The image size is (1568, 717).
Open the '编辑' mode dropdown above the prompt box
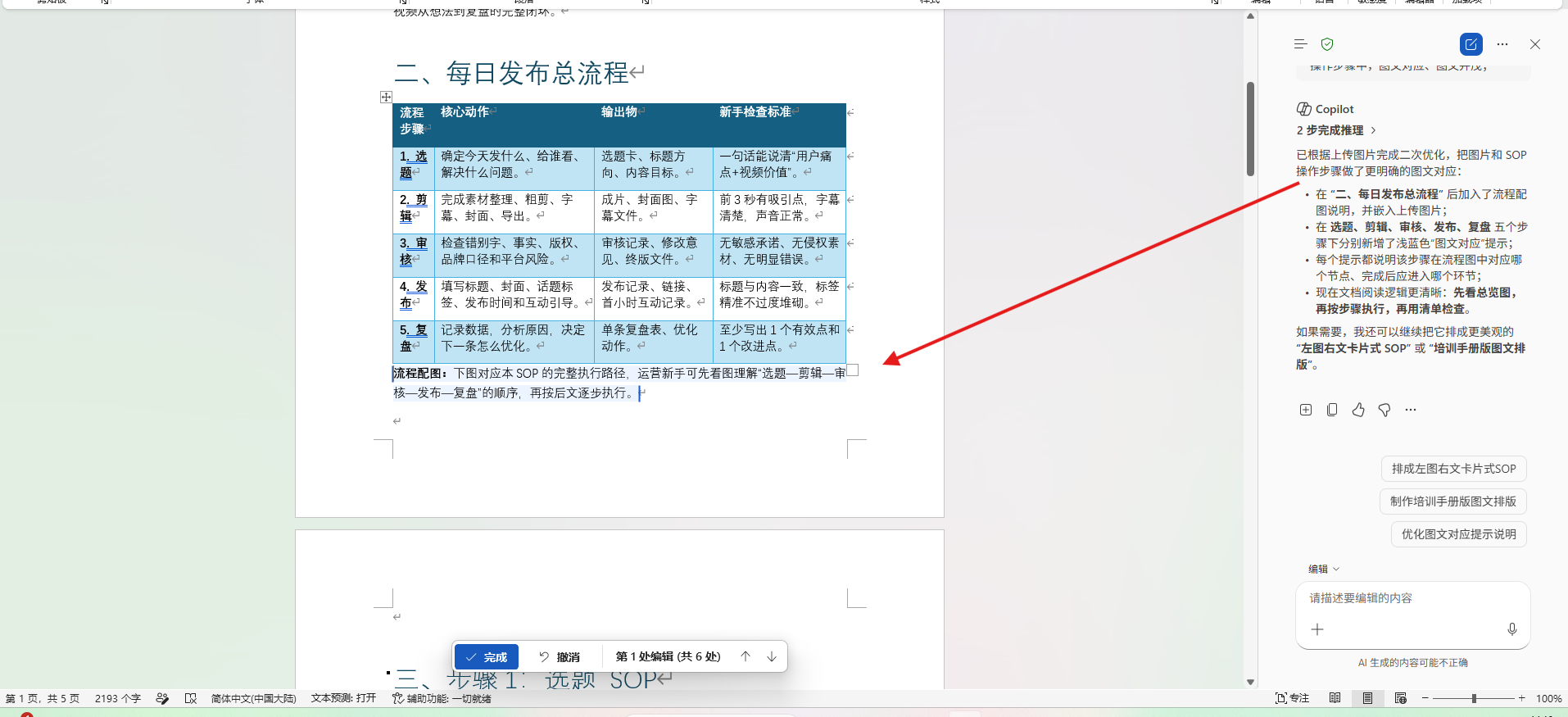[x=1324, y=569]
